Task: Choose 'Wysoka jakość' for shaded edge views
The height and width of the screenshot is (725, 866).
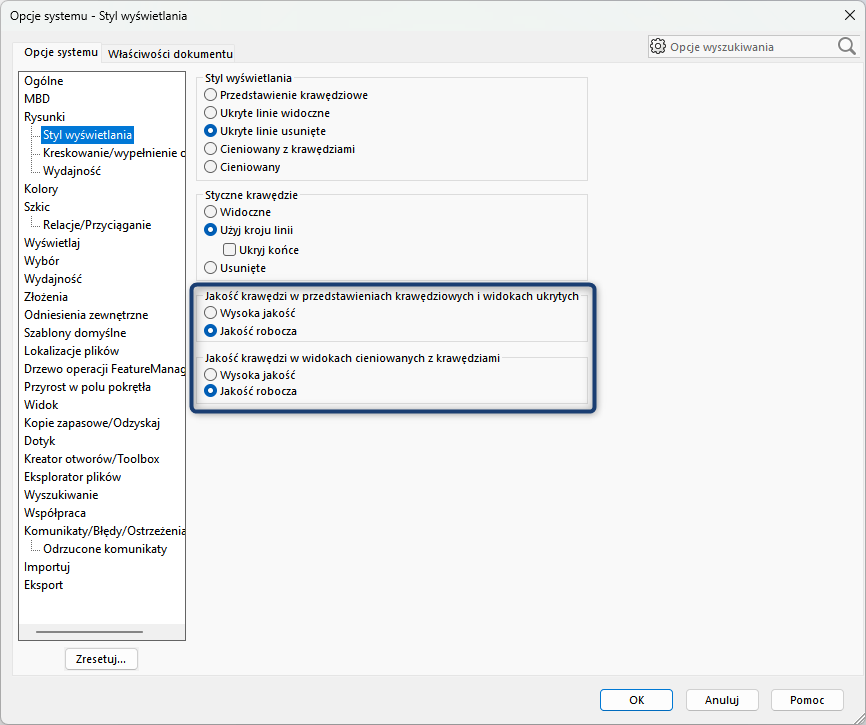Action: 210,374
